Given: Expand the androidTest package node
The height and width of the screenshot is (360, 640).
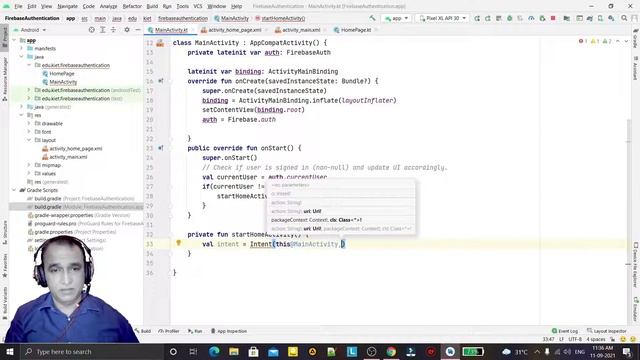Looking at the screenshot, I should [x=29, y=90].
